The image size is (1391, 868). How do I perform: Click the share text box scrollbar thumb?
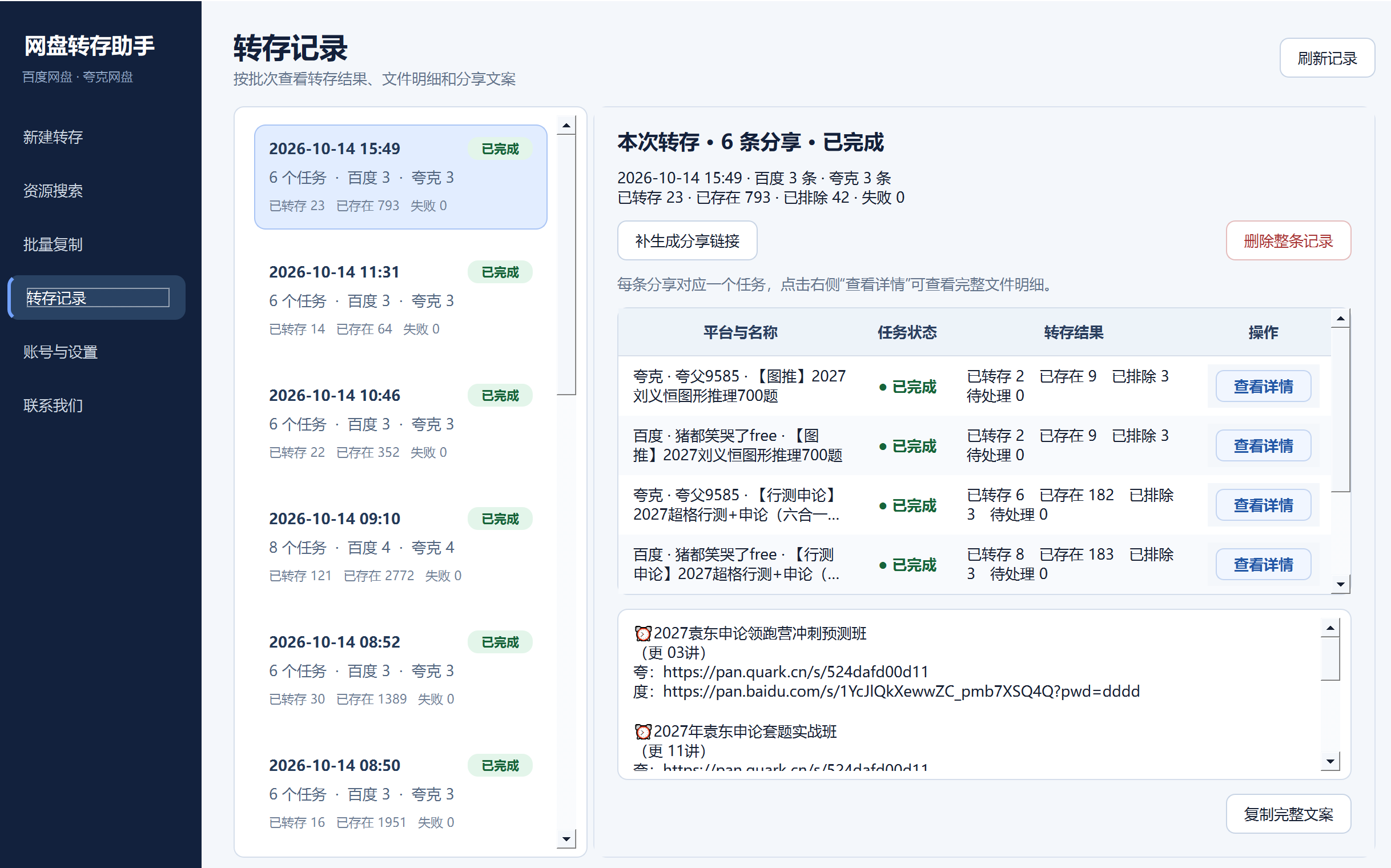1329,658
